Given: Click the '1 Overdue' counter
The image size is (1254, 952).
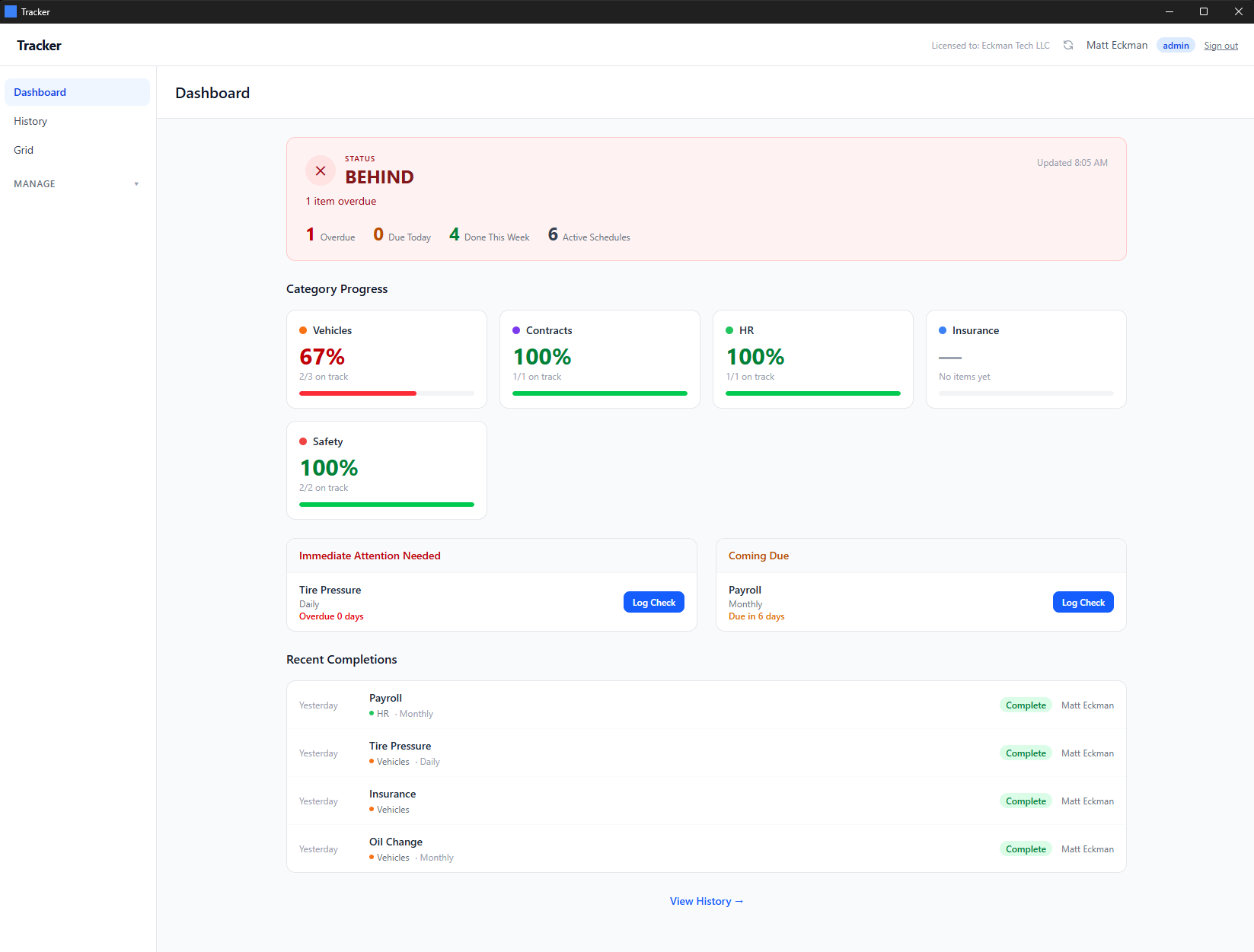Looking at the screenshot, I should coord(330,235).
